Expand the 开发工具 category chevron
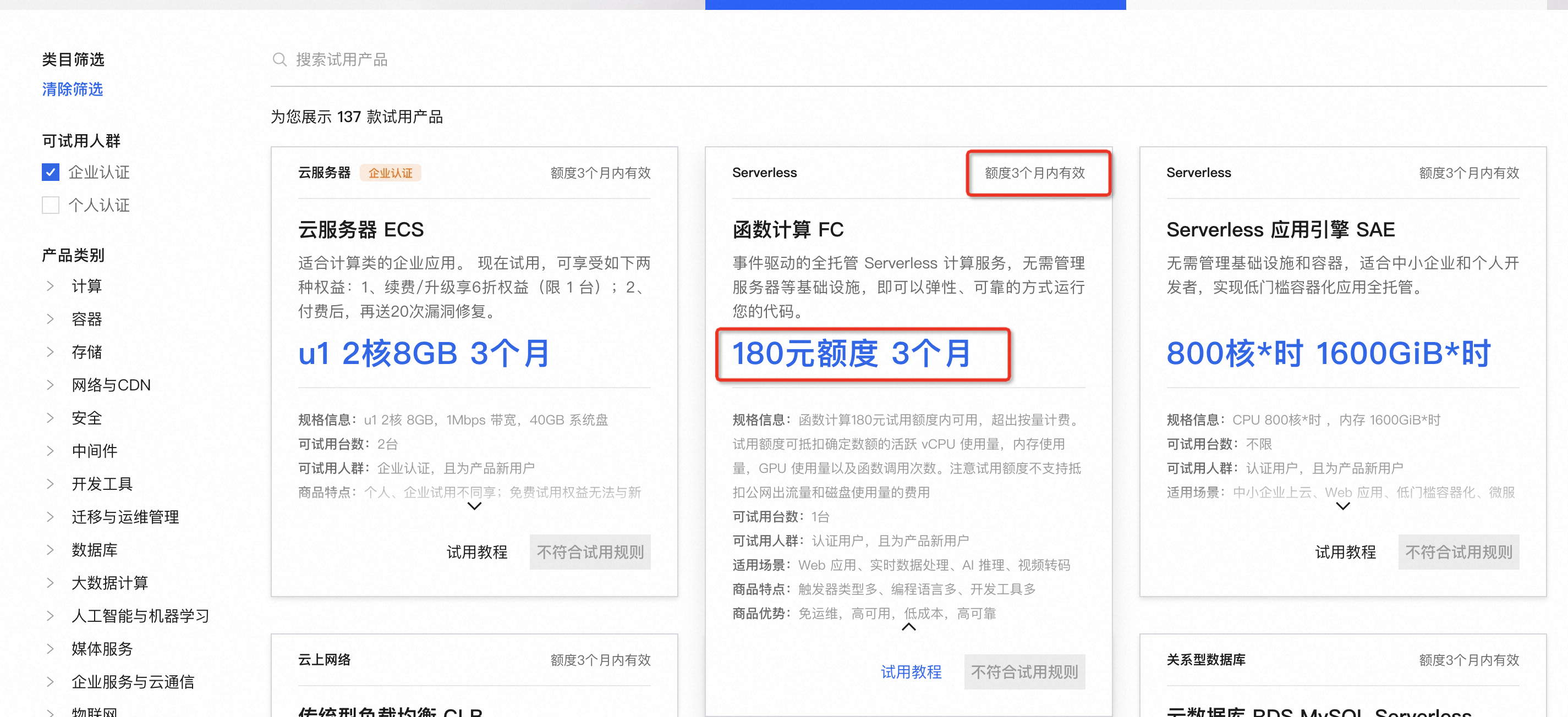 click(x=51, y=484)
